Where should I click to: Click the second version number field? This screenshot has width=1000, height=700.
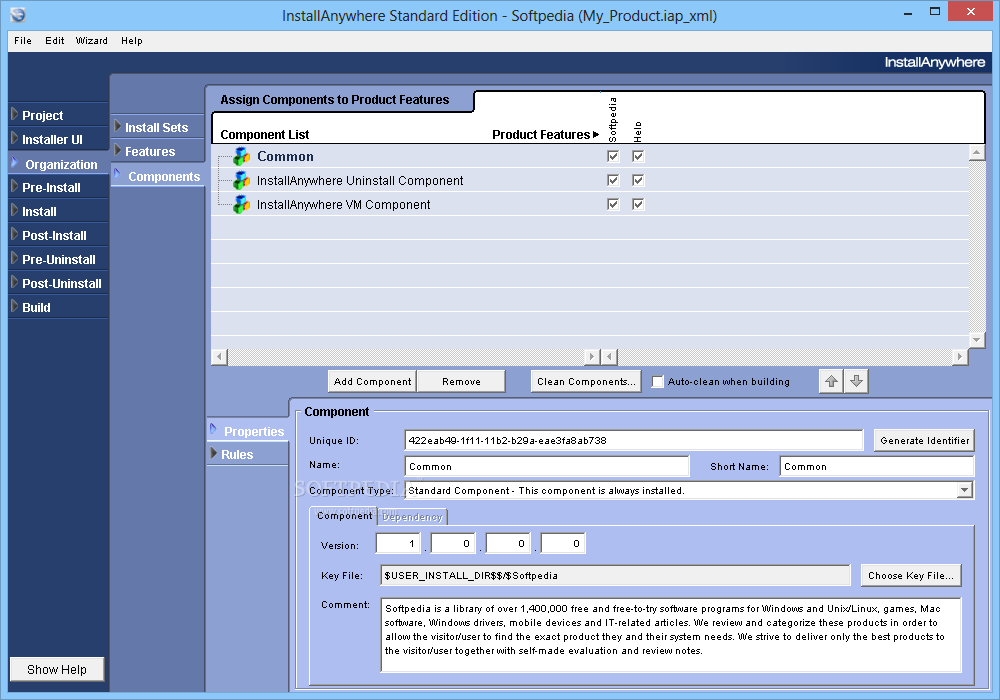[x=453, y=543]
